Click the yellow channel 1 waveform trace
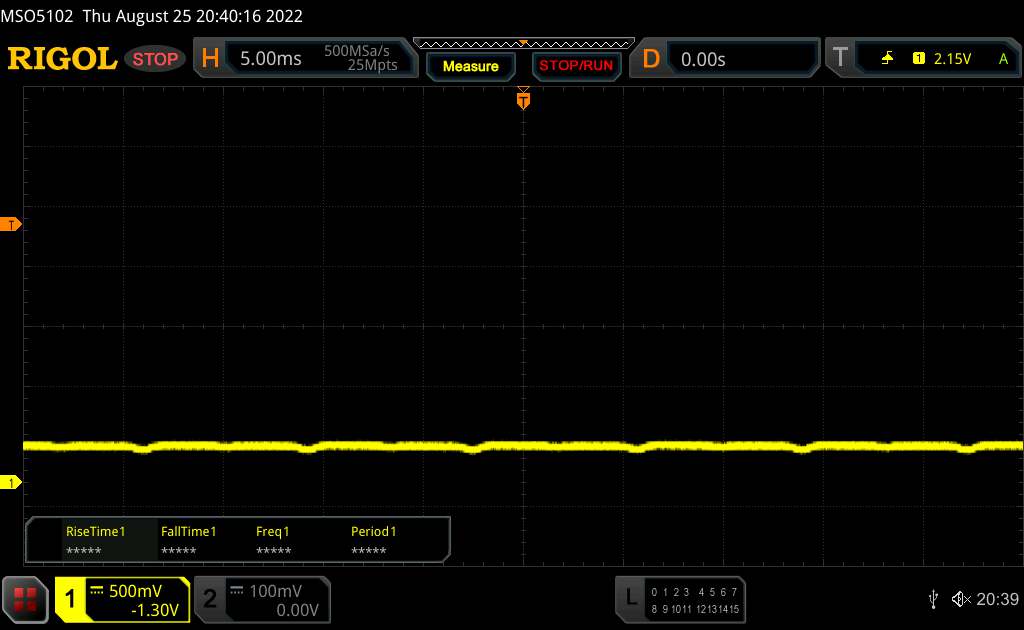1024x630 pixels. pos(523,447)
